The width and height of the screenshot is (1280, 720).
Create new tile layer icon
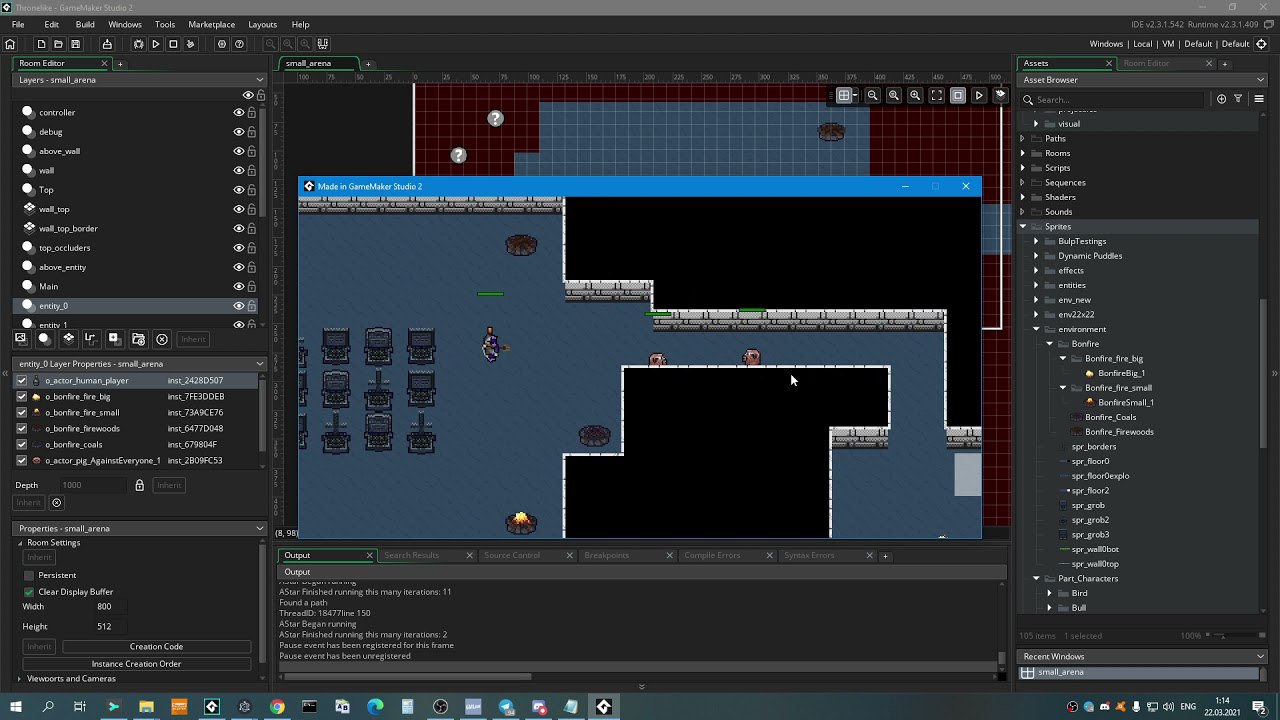[68, 338]
